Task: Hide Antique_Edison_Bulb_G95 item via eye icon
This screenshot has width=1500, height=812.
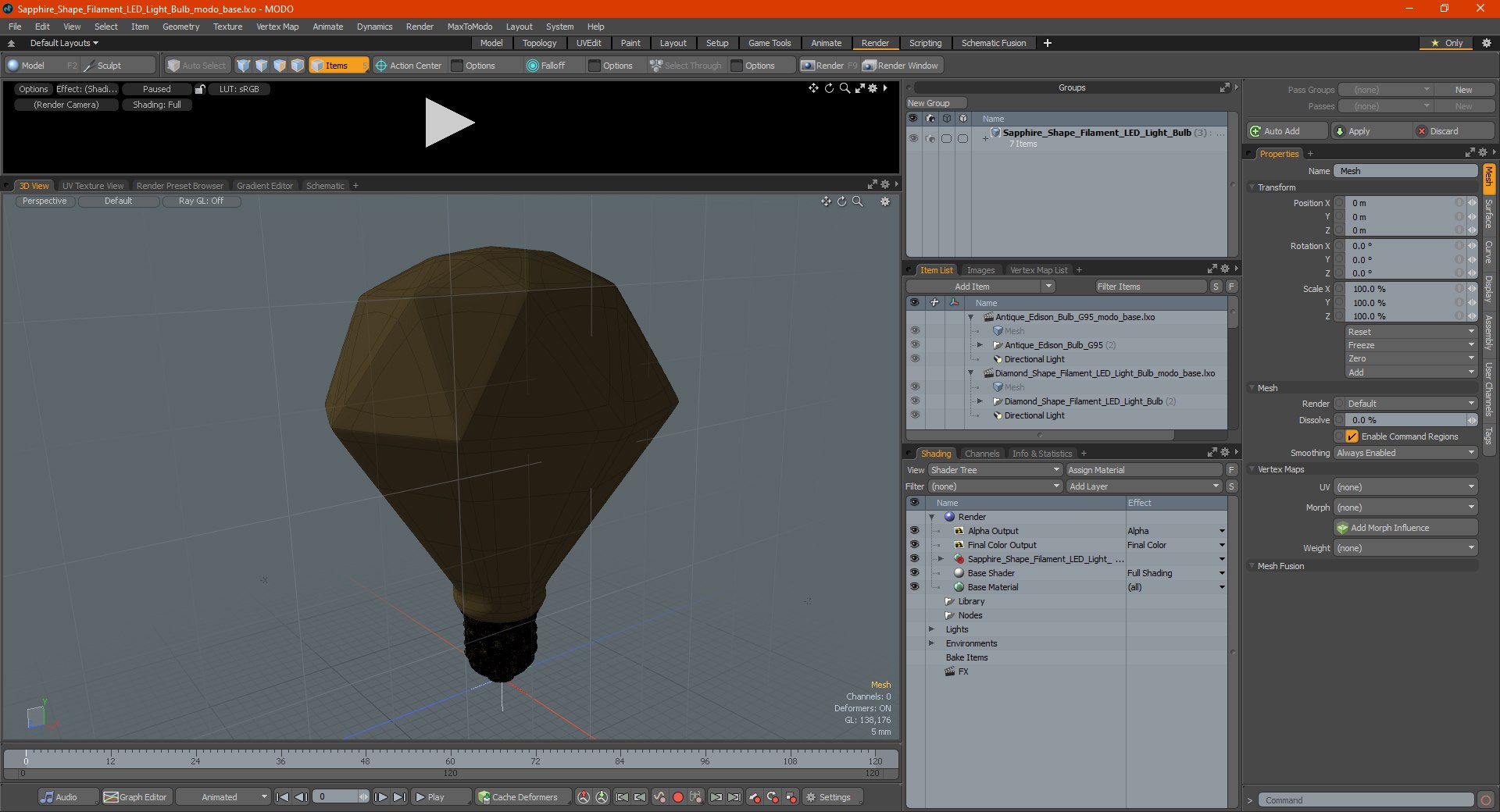Action: [x=914, y=345]
